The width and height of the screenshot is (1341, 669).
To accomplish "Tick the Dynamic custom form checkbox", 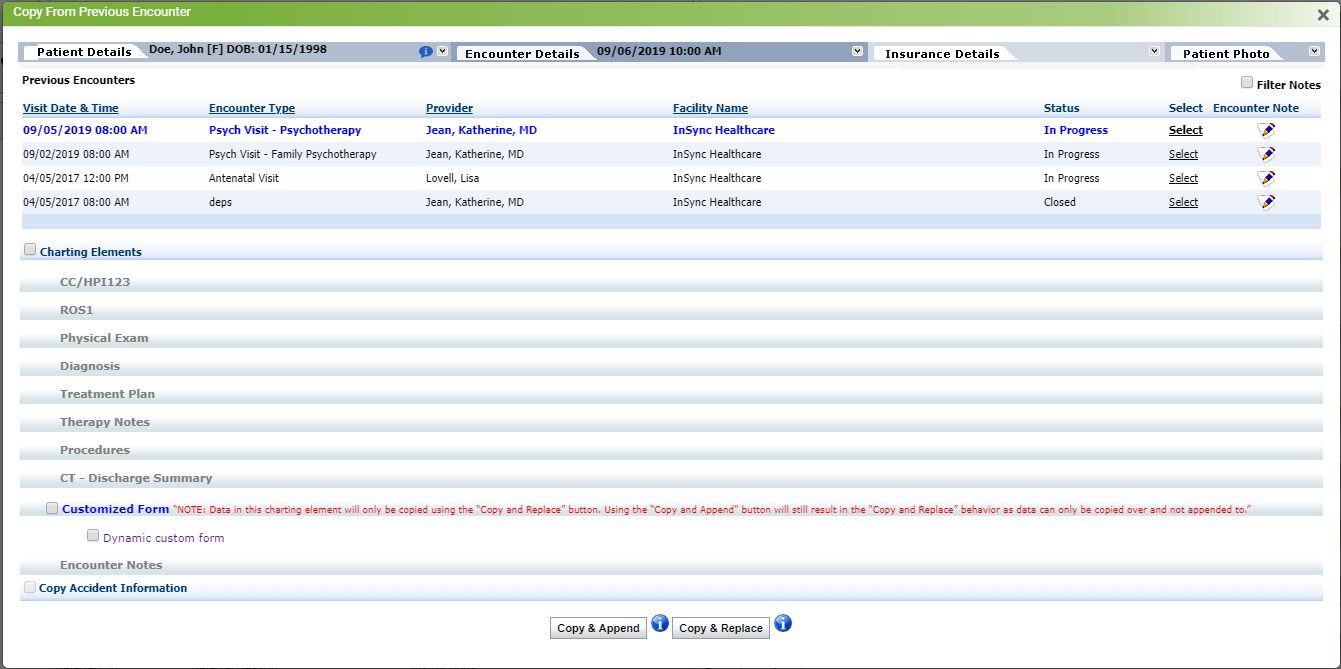I will click(93, 536).
